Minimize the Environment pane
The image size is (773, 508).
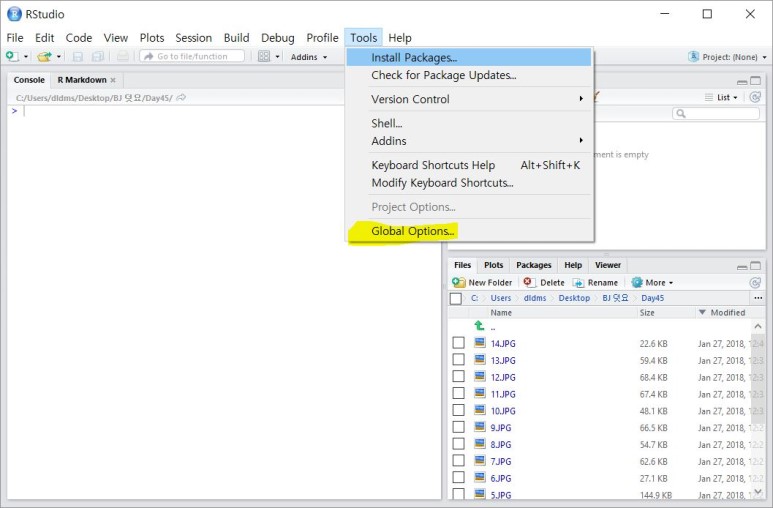click(x=742, y=81)
